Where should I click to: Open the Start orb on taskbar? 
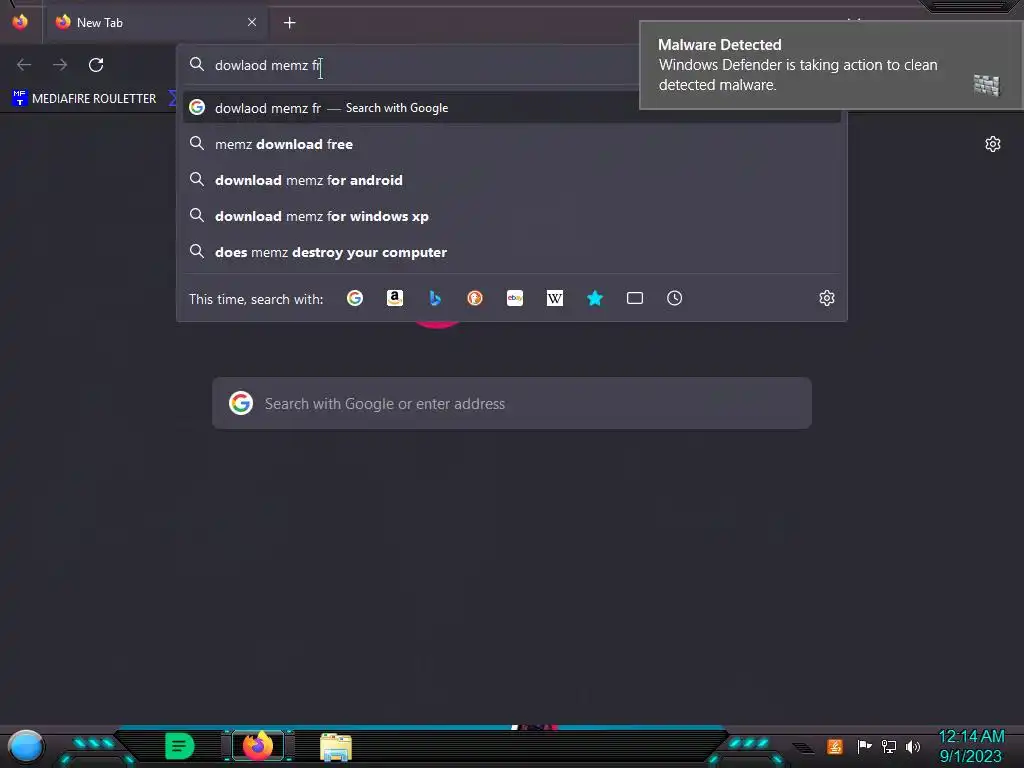coord(26,746)
